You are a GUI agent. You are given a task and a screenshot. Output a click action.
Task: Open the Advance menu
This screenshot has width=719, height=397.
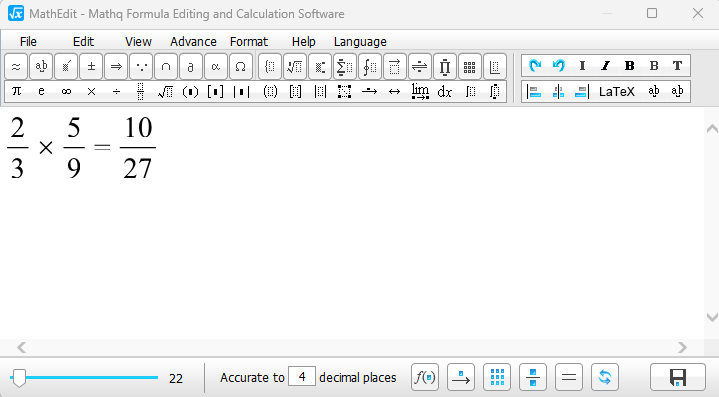tap(194, 42)
